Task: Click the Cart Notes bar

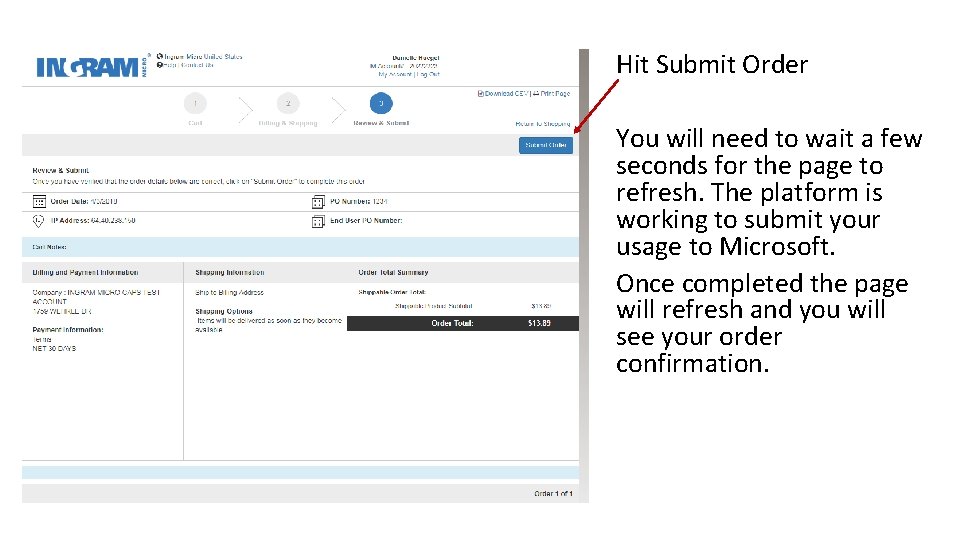Action: (300, 247)
